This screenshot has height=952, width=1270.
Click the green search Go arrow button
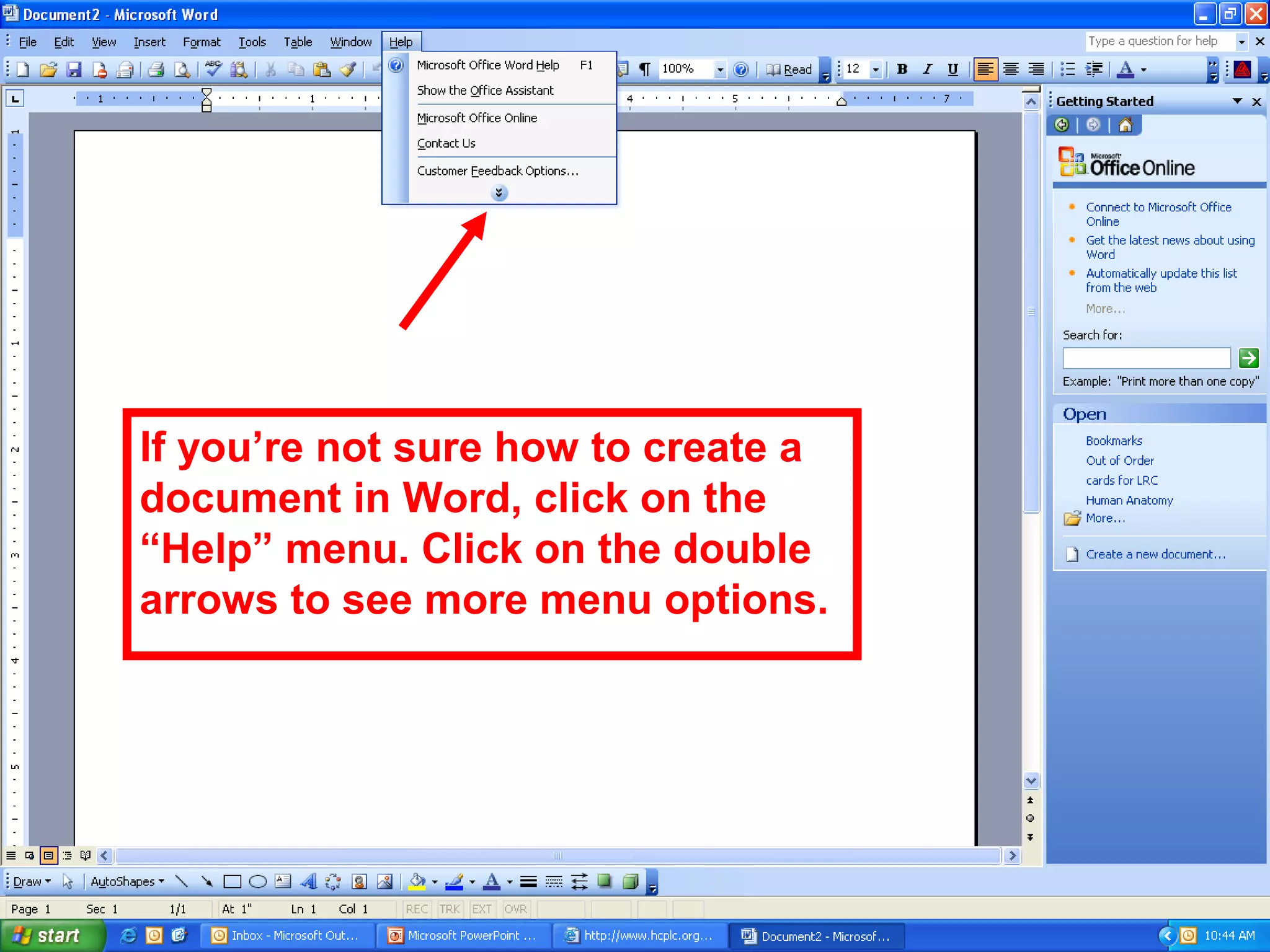point(1248,358)
